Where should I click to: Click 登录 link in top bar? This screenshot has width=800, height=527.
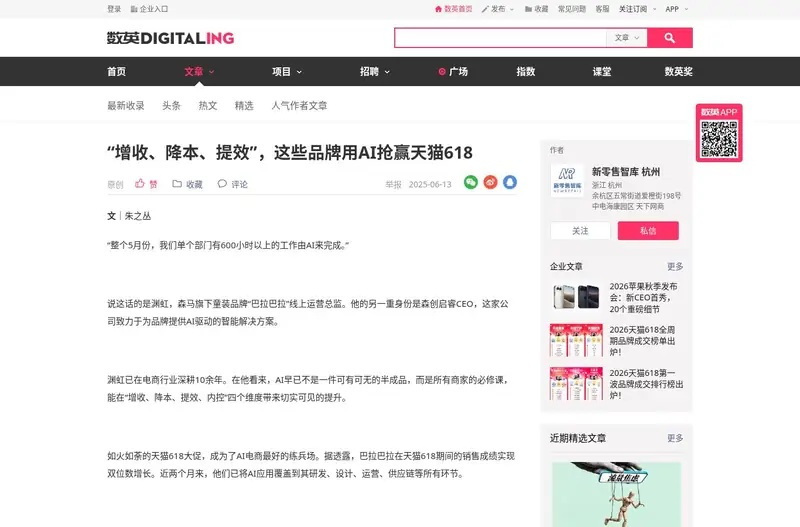114,9
